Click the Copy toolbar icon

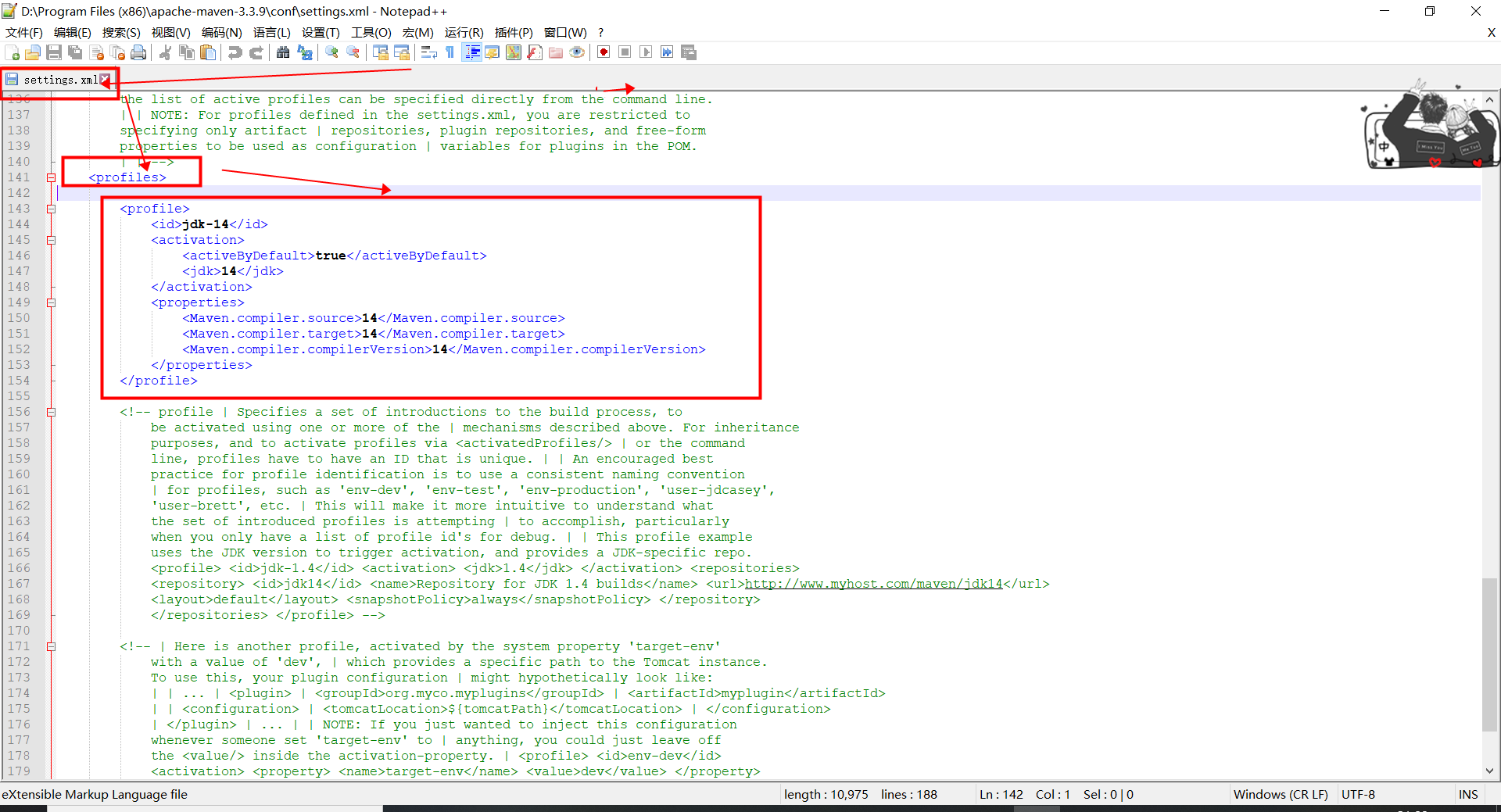pyautogui.click(x=187, y=52)
